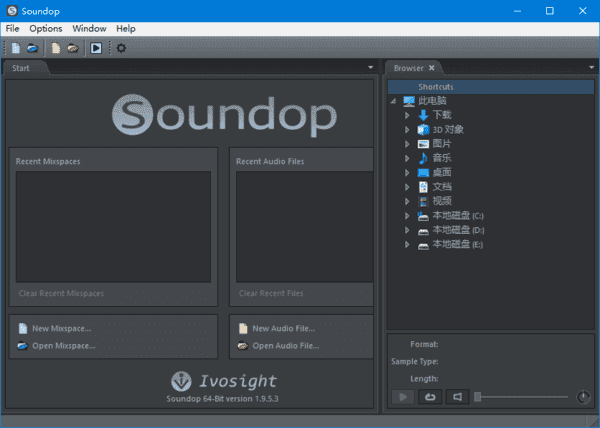Toggle loop playback in the Browser preview

click(430, 397)
